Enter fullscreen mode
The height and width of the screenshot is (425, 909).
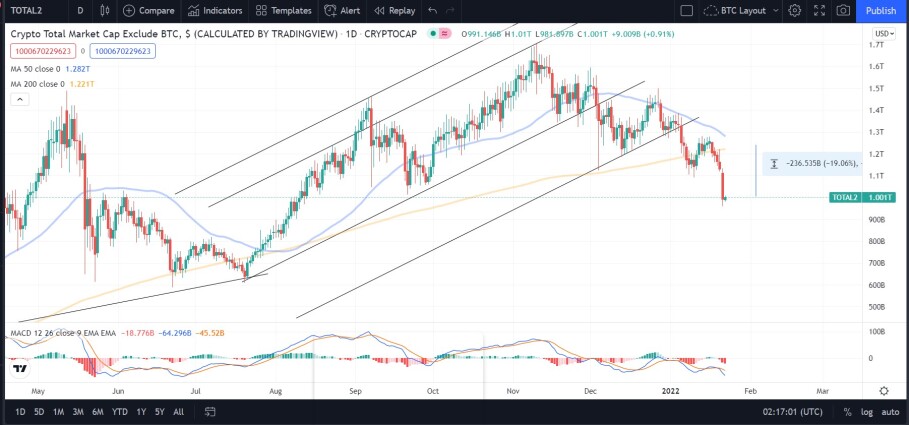(x=819, y=10)
